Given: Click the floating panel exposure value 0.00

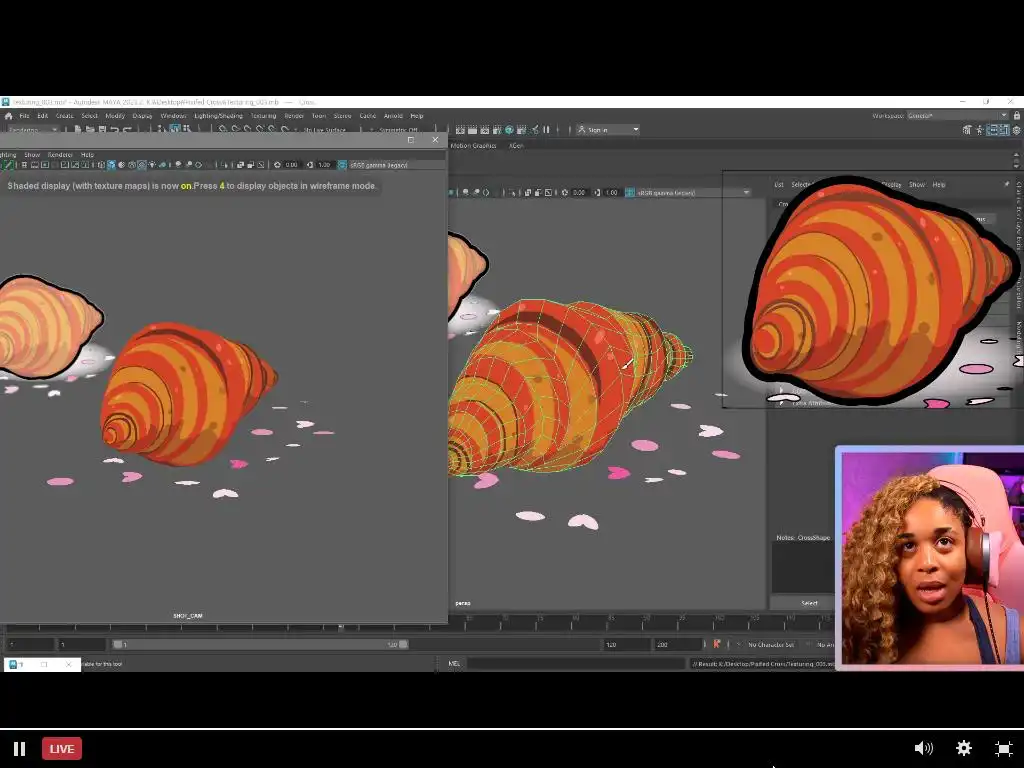Looking at the screenshot, I should 292,165.
